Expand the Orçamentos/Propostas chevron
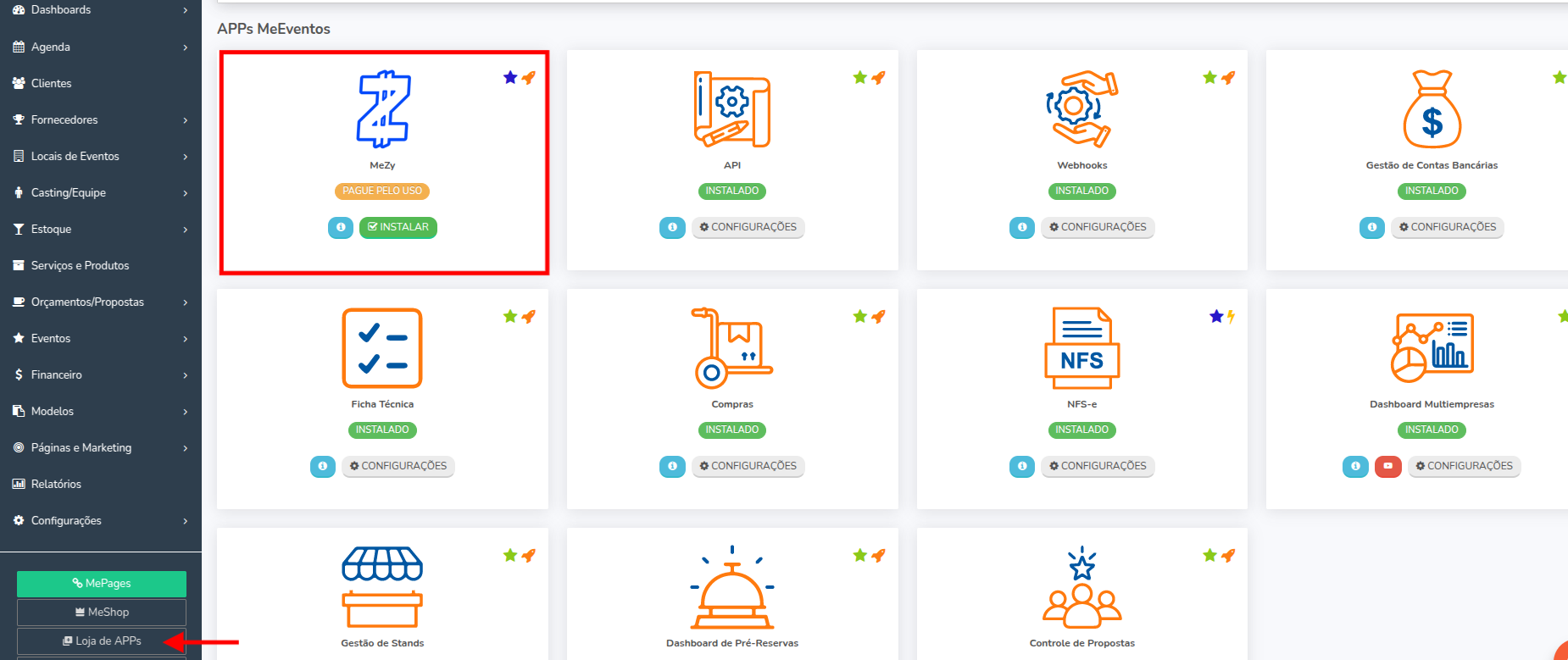1568x660 pixels. point(186,302)
